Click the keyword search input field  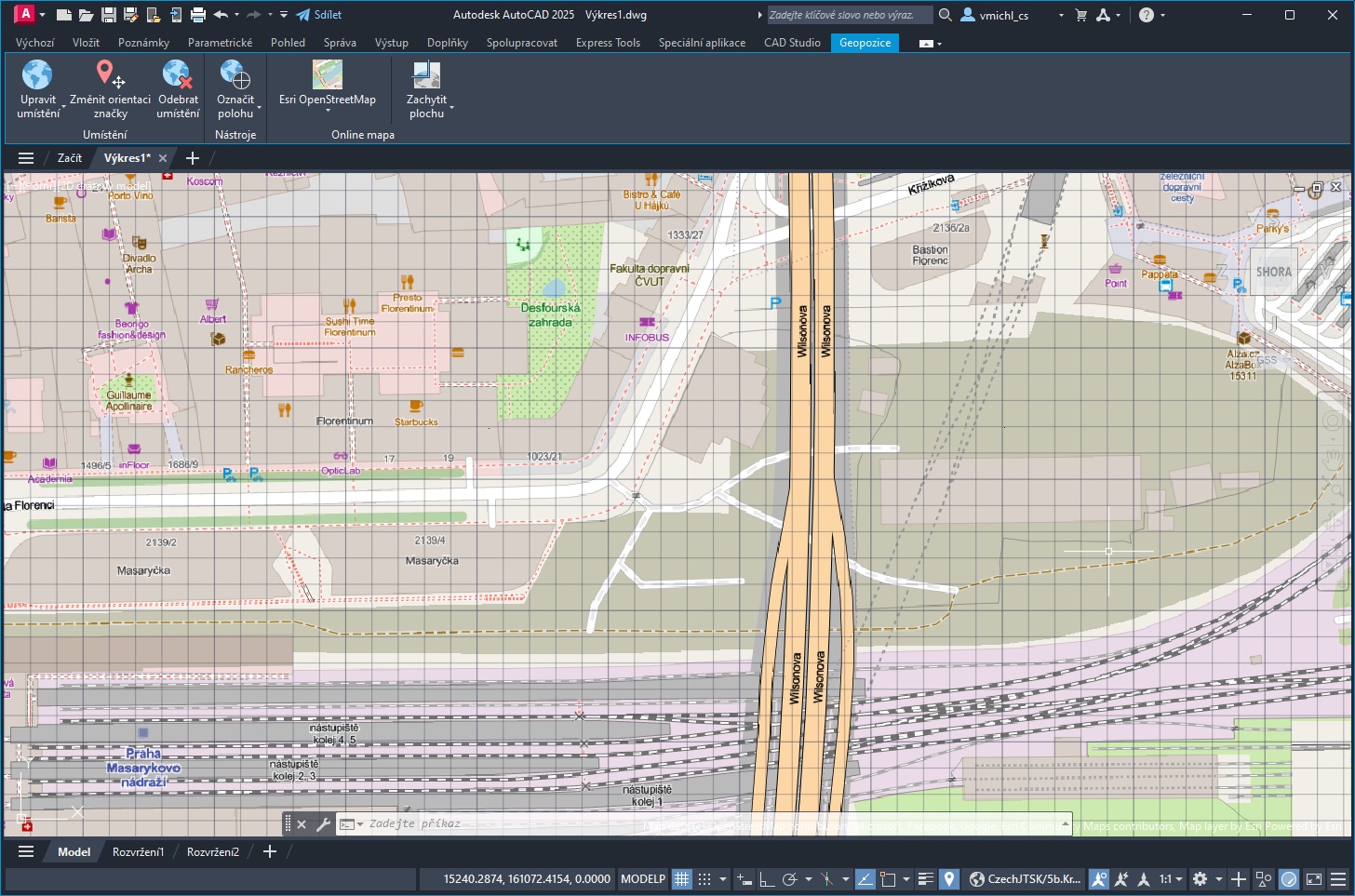(x=849, y=15)
